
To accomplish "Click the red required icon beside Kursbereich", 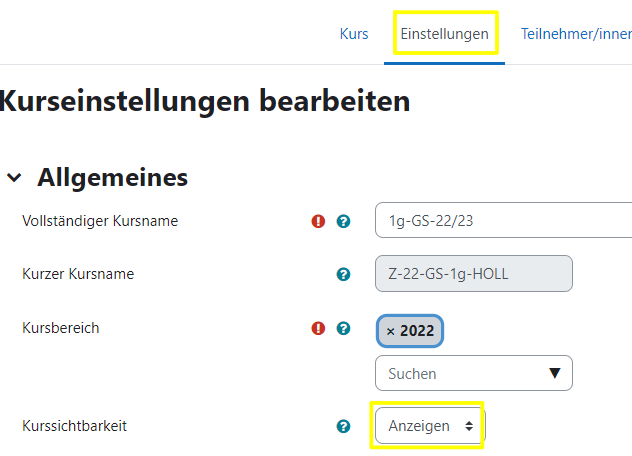I will click(x=319, y=328).
